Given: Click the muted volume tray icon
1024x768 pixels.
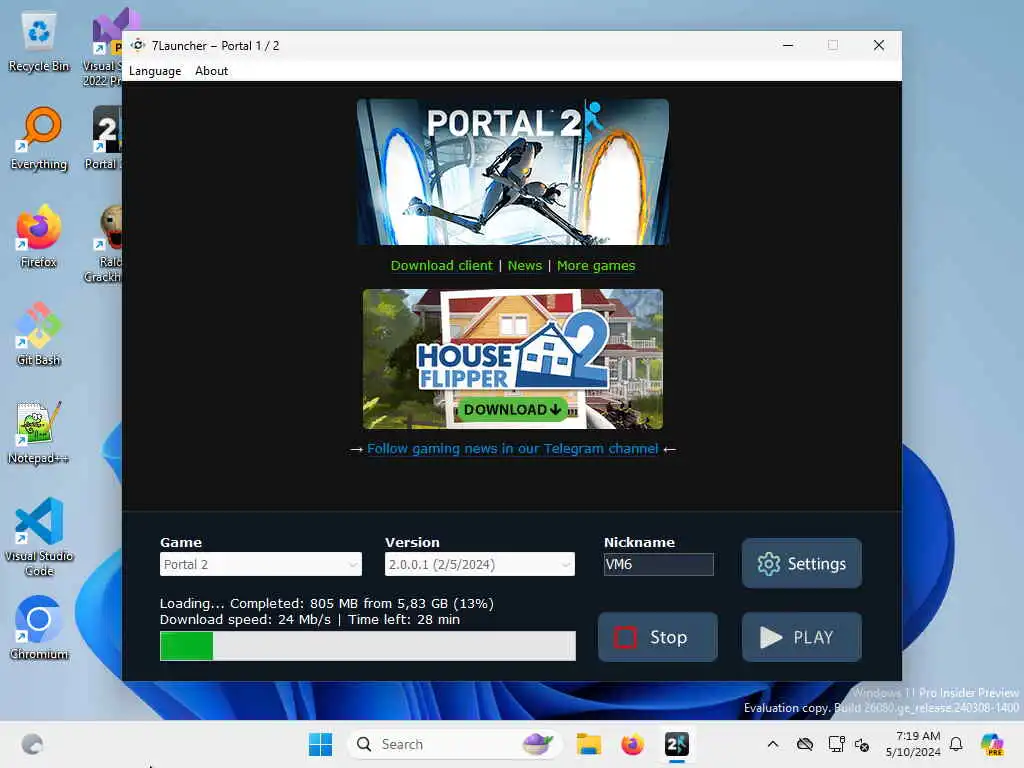Looking at the screenshot, I should coord(862,744).
